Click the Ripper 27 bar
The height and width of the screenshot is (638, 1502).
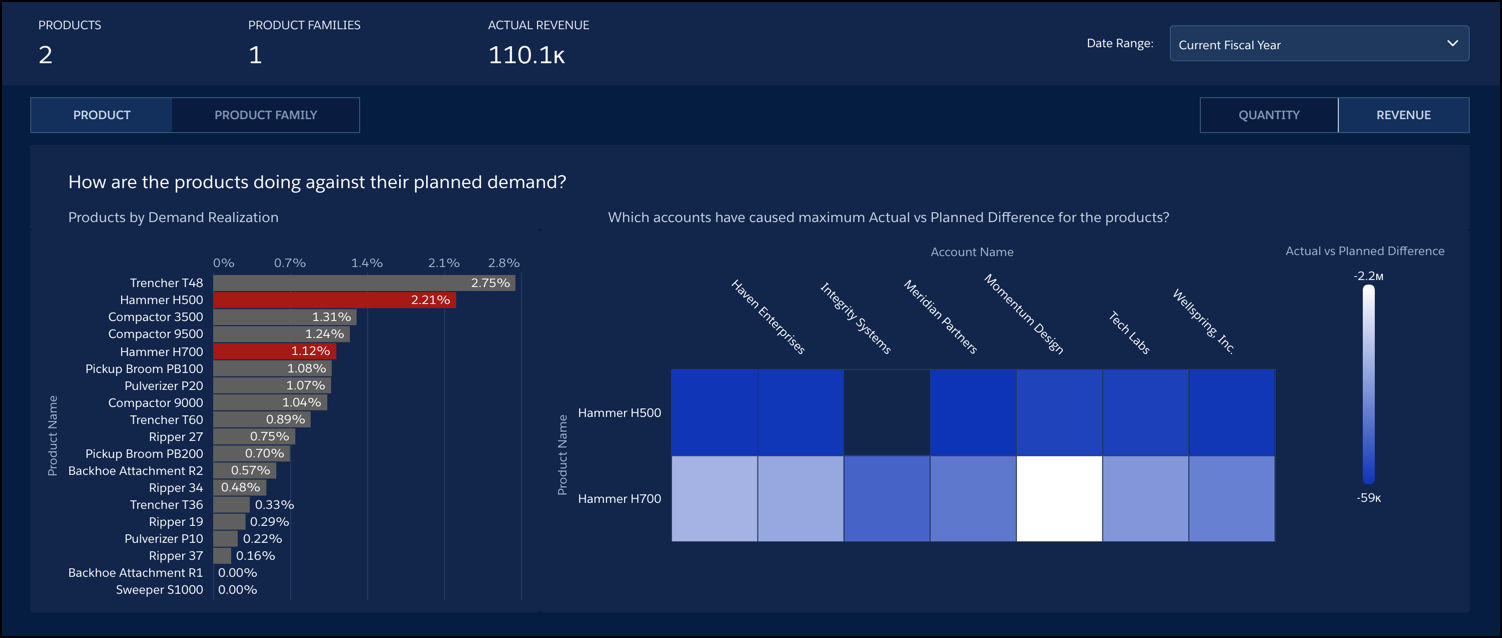pyautogui.click(x=254, y=436)
